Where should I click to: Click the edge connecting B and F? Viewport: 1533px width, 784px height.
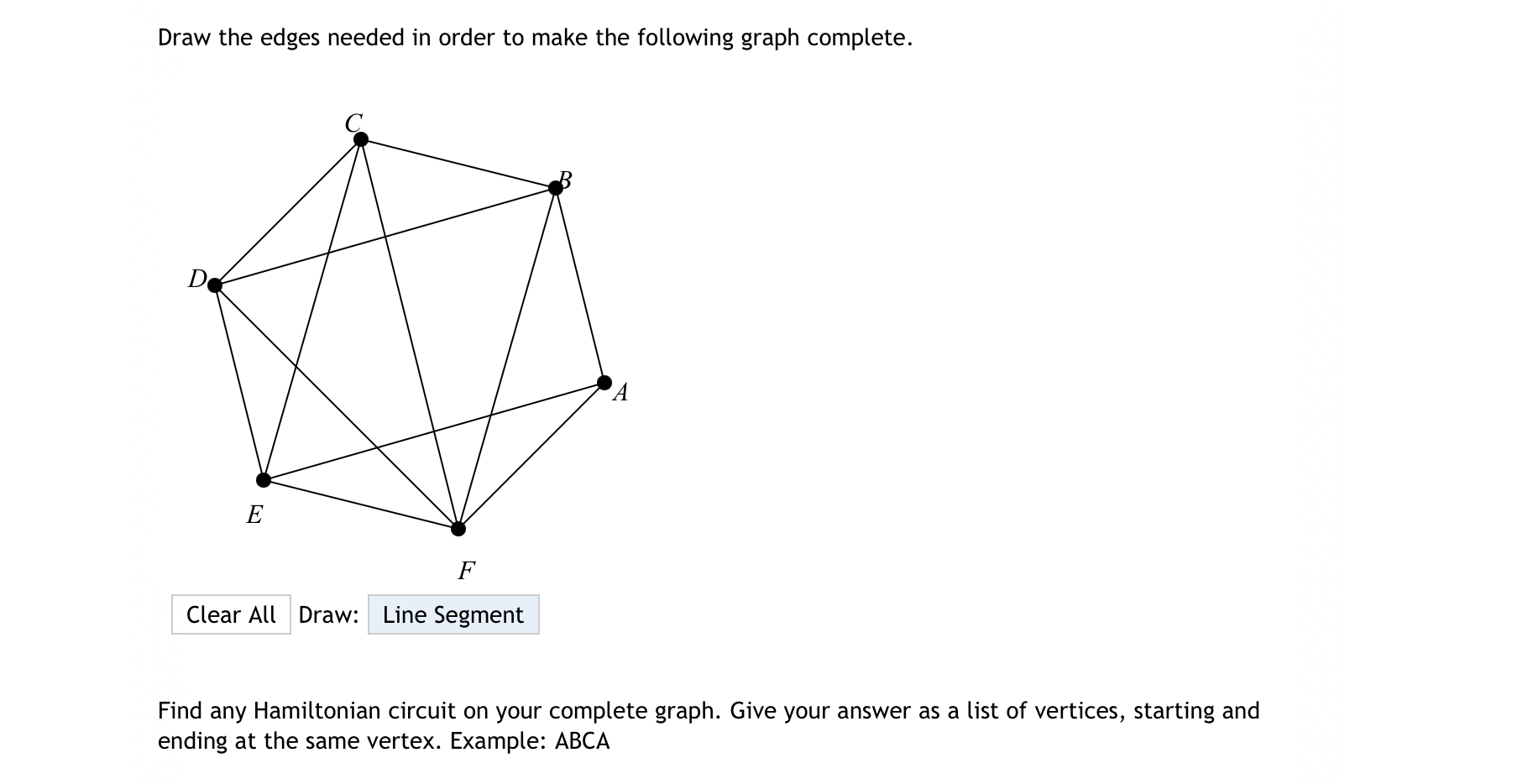click(506, 358)
